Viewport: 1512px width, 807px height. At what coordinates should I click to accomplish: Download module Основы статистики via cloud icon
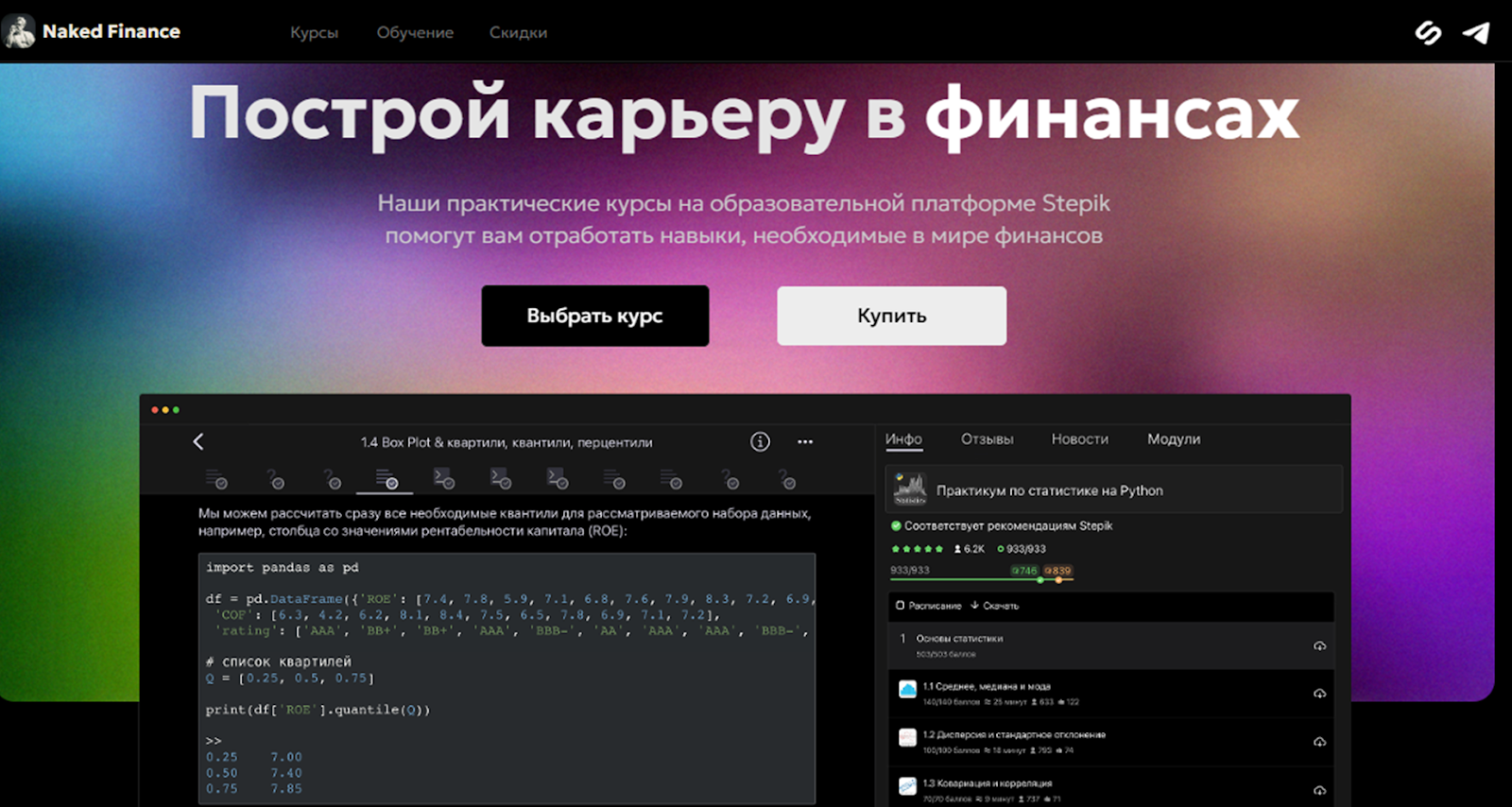pyautogui.click(x=1319, y=646)
